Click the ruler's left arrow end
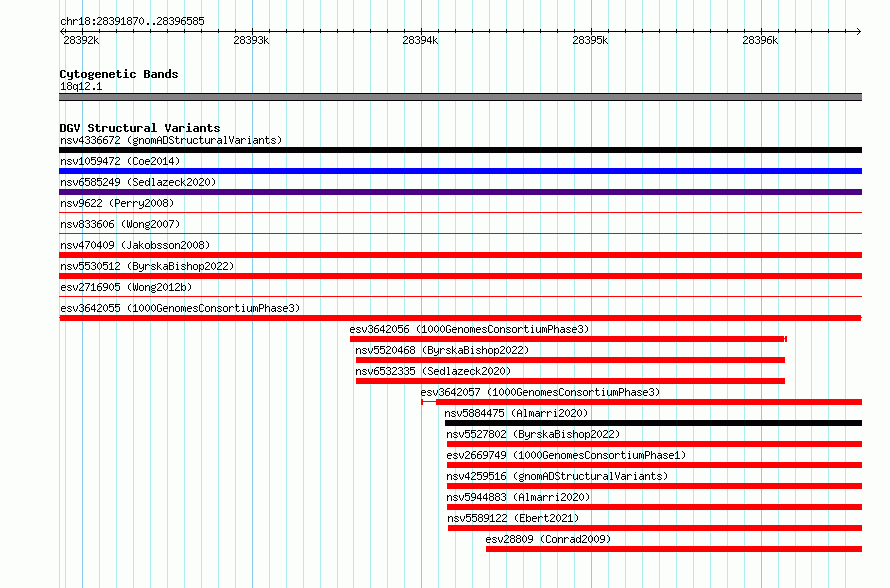The image size is (890, 588). (x=62, y=31)
